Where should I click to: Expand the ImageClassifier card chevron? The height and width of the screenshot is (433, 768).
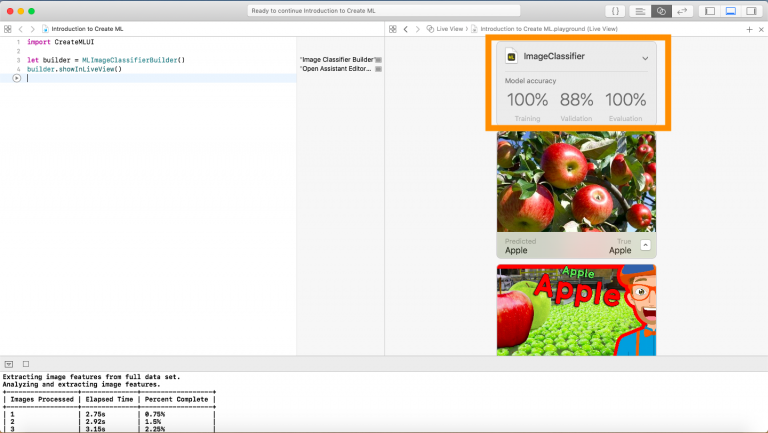point(644,58)
